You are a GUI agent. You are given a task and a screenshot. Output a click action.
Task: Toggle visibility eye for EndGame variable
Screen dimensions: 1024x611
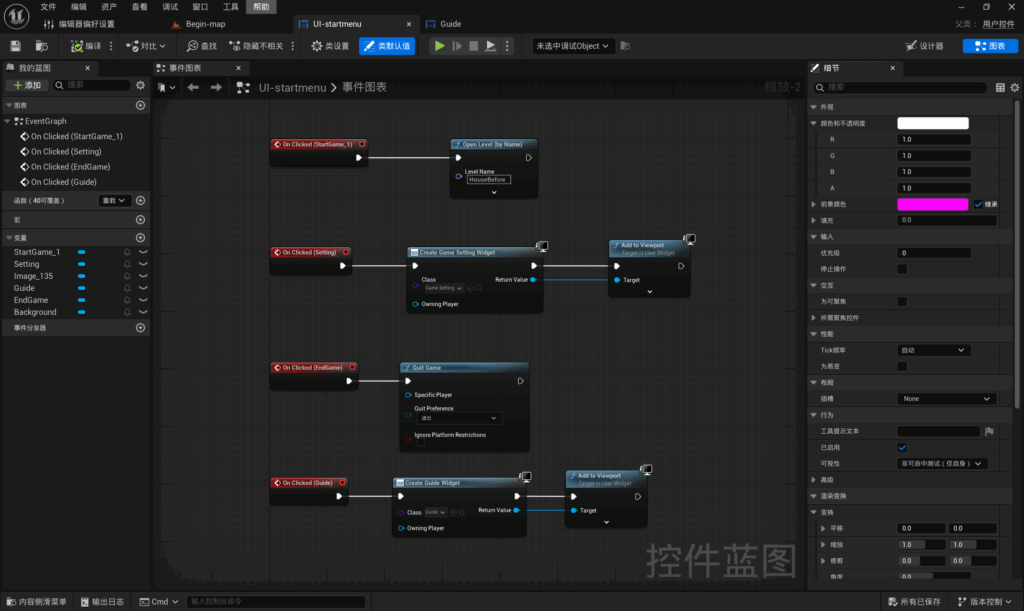(143, 300)
